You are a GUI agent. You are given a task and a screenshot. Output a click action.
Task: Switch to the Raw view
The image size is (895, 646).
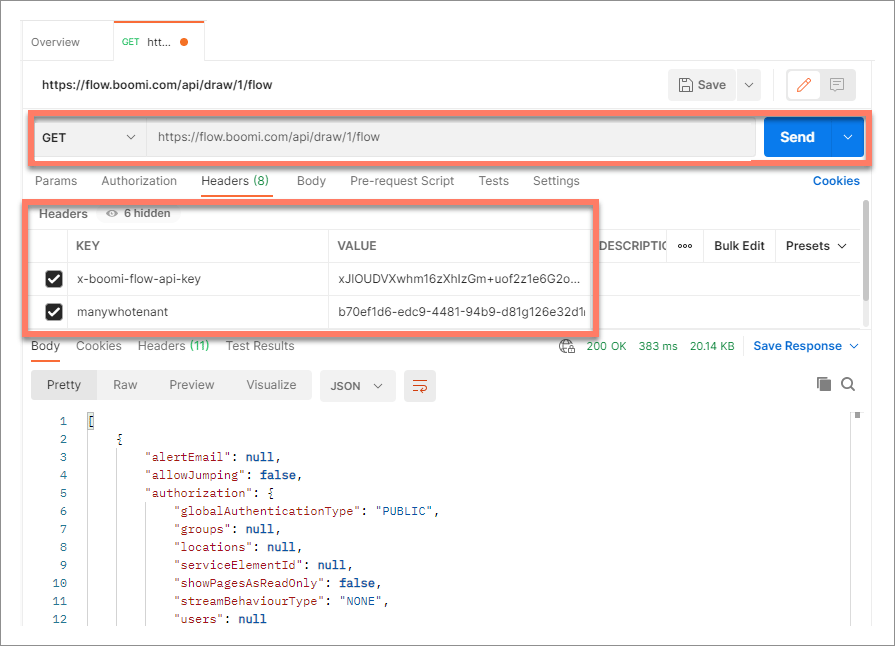[x=125, y=385]
